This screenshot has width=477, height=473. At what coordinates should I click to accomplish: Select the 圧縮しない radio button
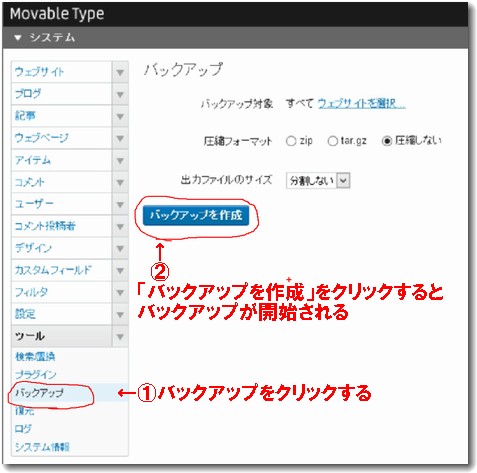click(387, 141)
